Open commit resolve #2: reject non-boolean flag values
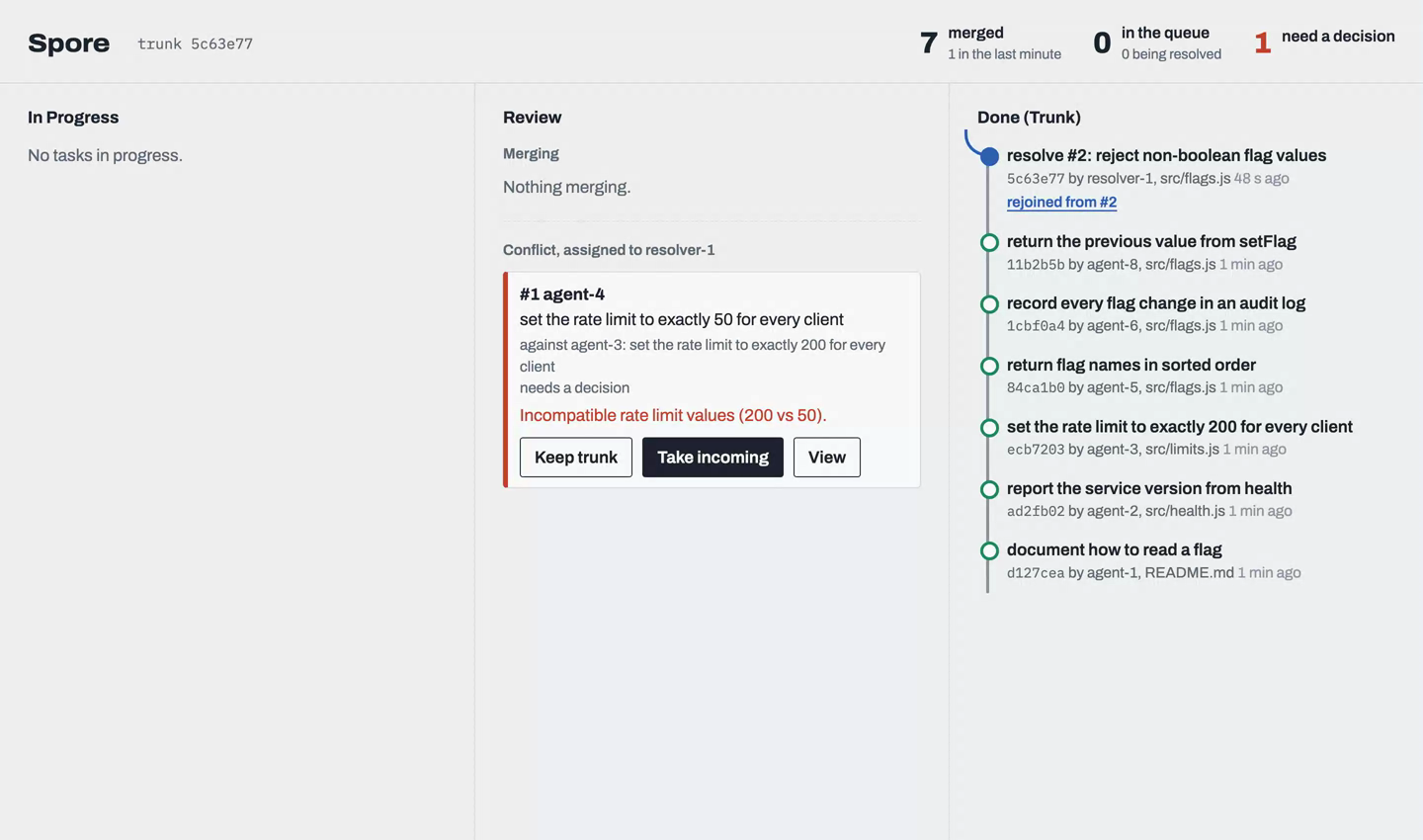The image size is (1423, 840). (1166, 155)
